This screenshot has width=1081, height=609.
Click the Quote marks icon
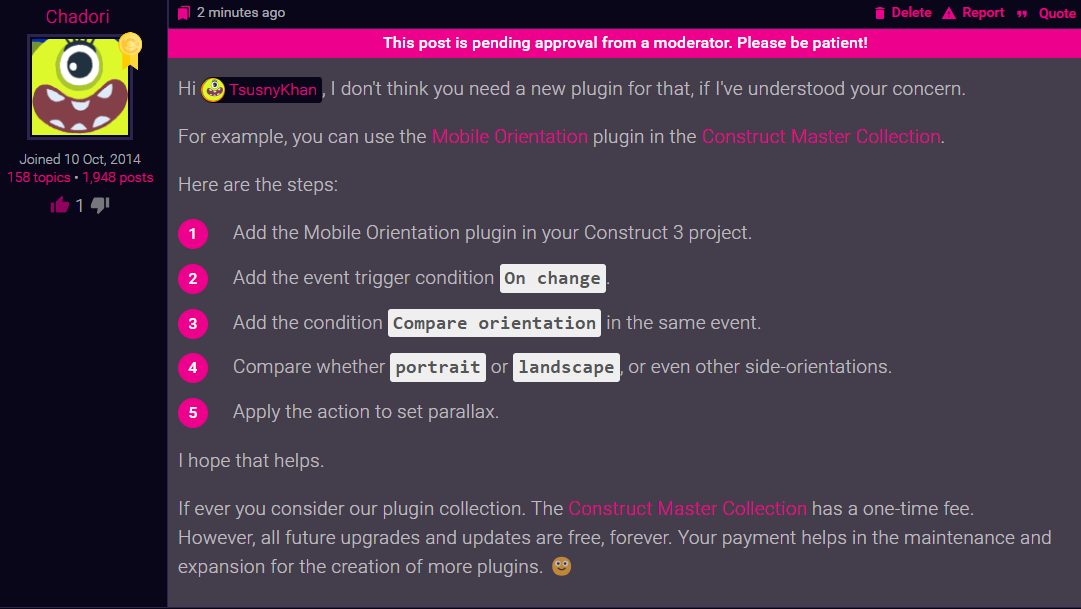click(1022, 14)
